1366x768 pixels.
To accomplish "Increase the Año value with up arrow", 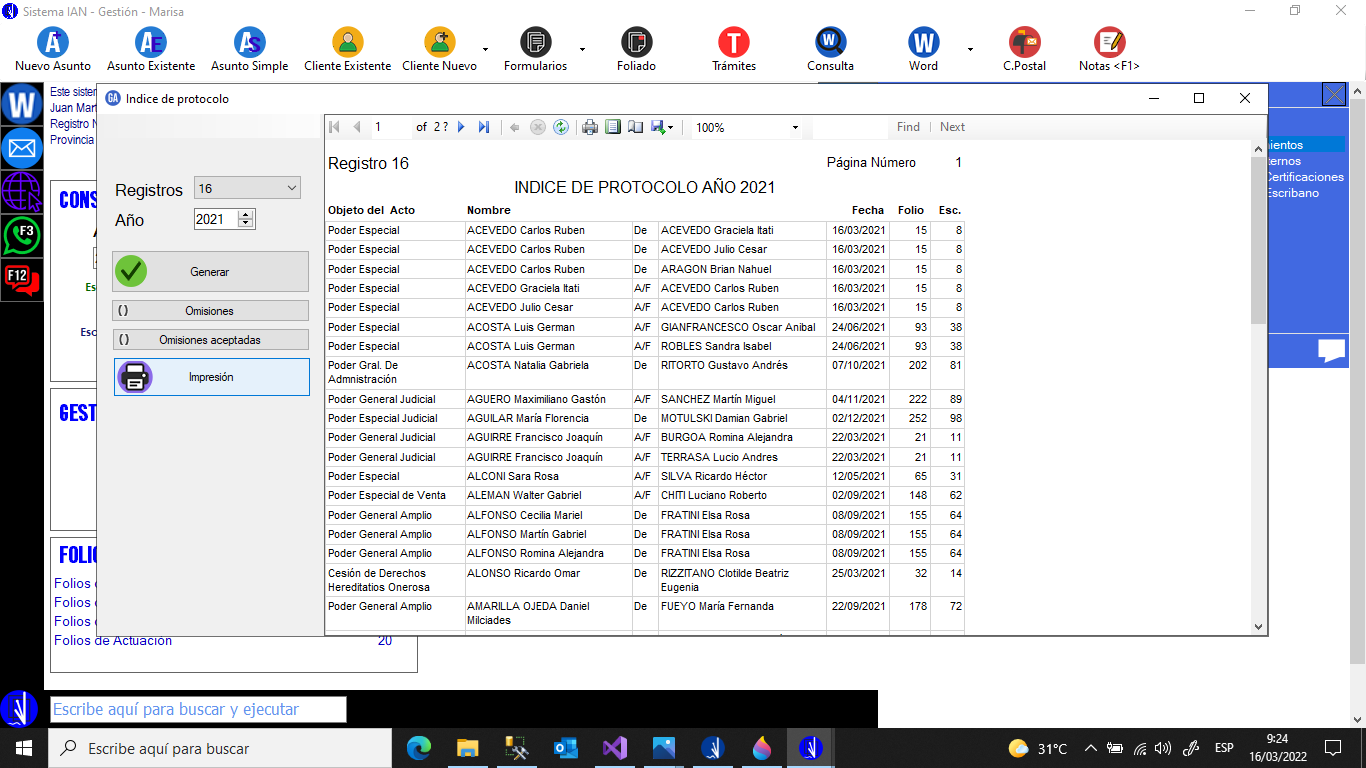I will pos(246,214).
